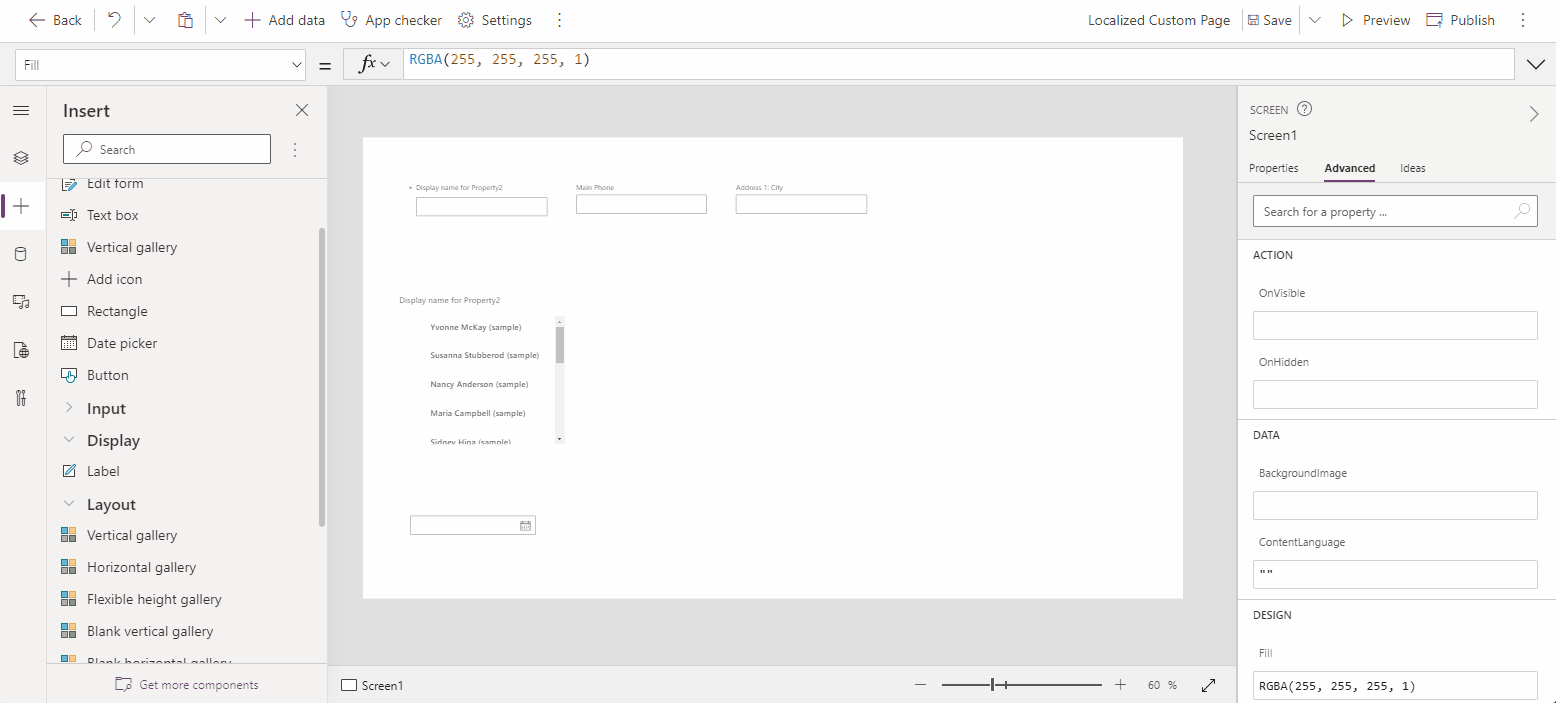Click the Back button

(55, 19)
